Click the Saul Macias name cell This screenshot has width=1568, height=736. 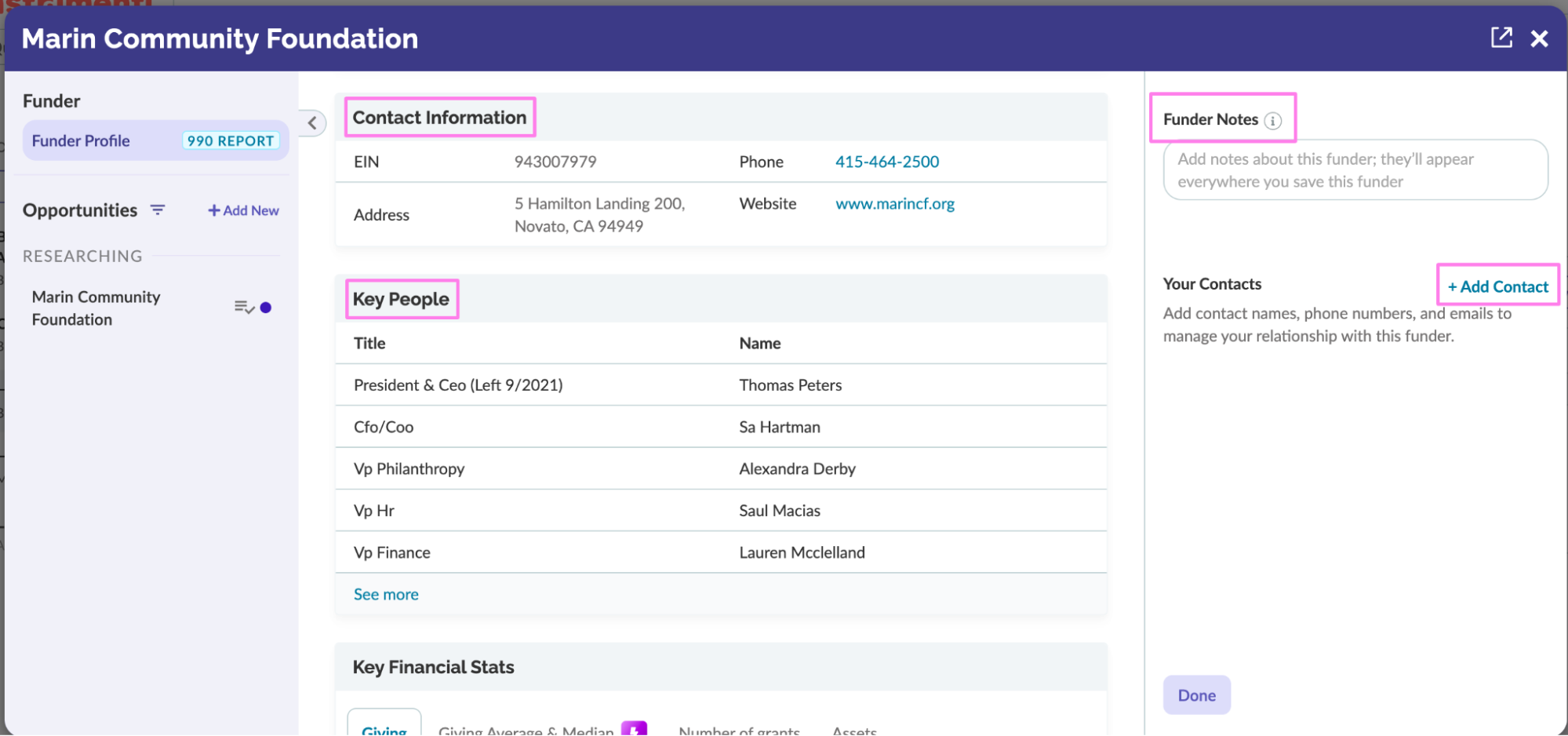(x=780, y=511)
